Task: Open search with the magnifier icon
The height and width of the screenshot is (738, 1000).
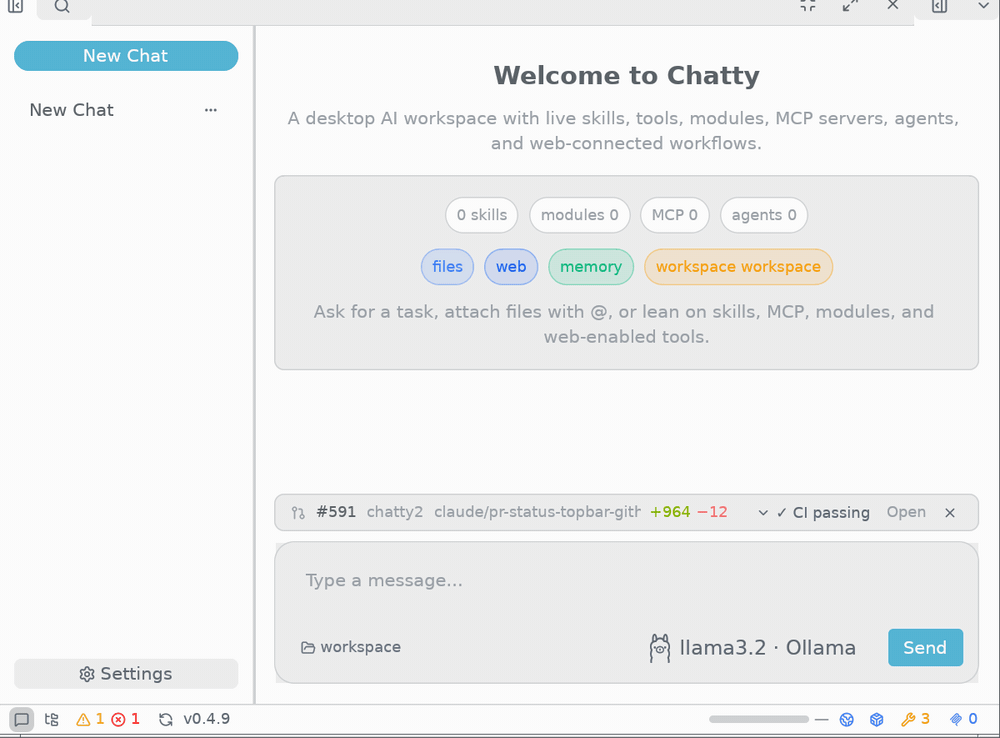Action: pos(62,6)
